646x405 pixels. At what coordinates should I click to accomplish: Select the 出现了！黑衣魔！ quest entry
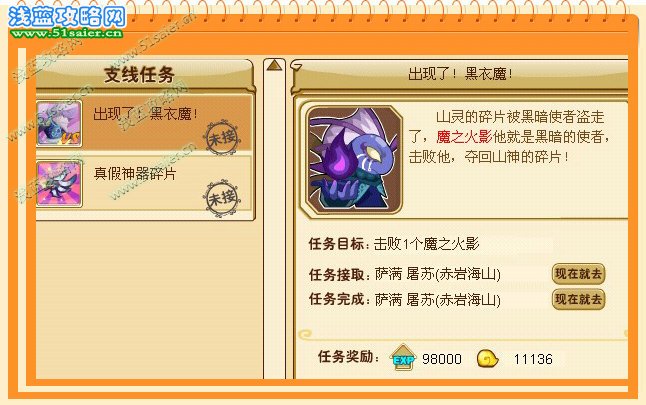tap(144, 124)
